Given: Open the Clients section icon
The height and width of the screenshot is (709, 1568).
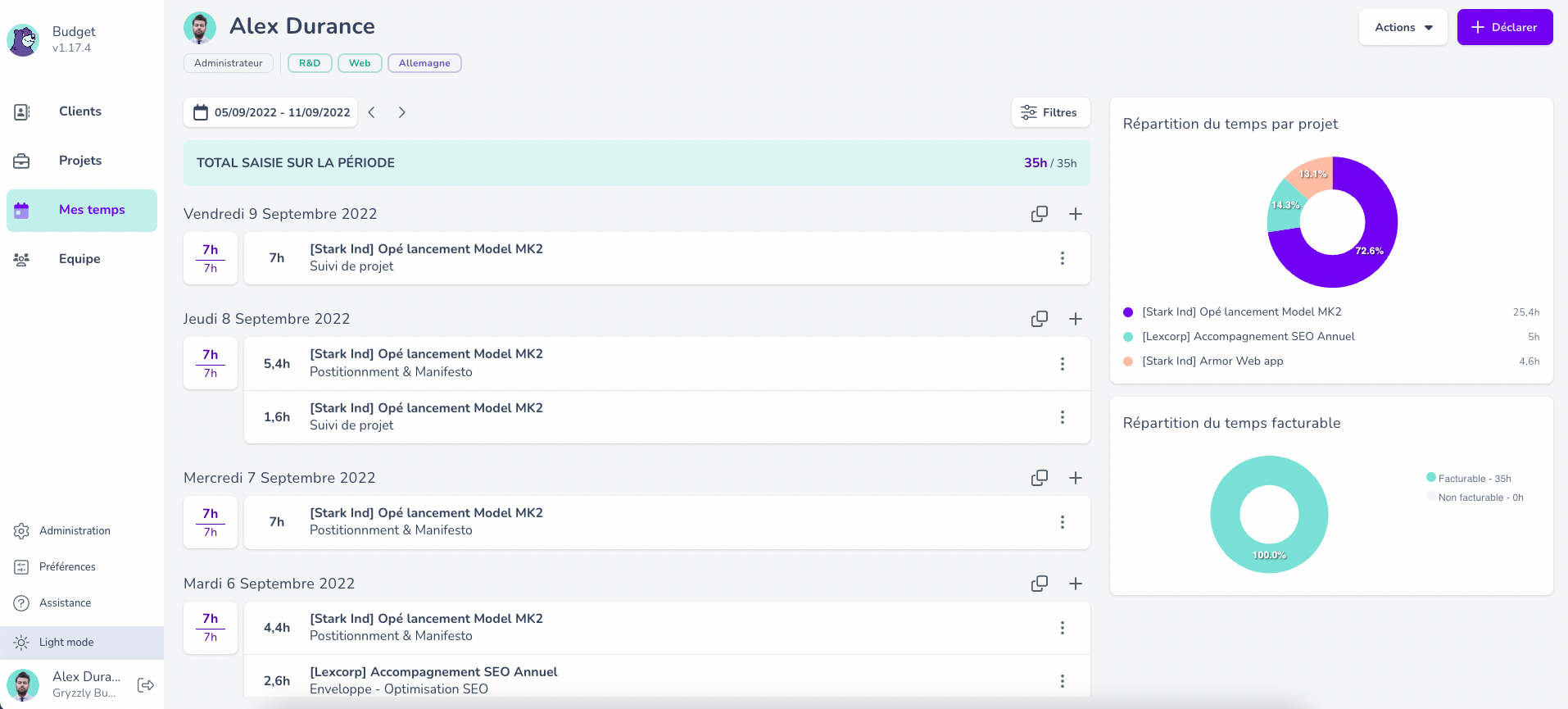Looking at the screenshot, I should 22,112.
